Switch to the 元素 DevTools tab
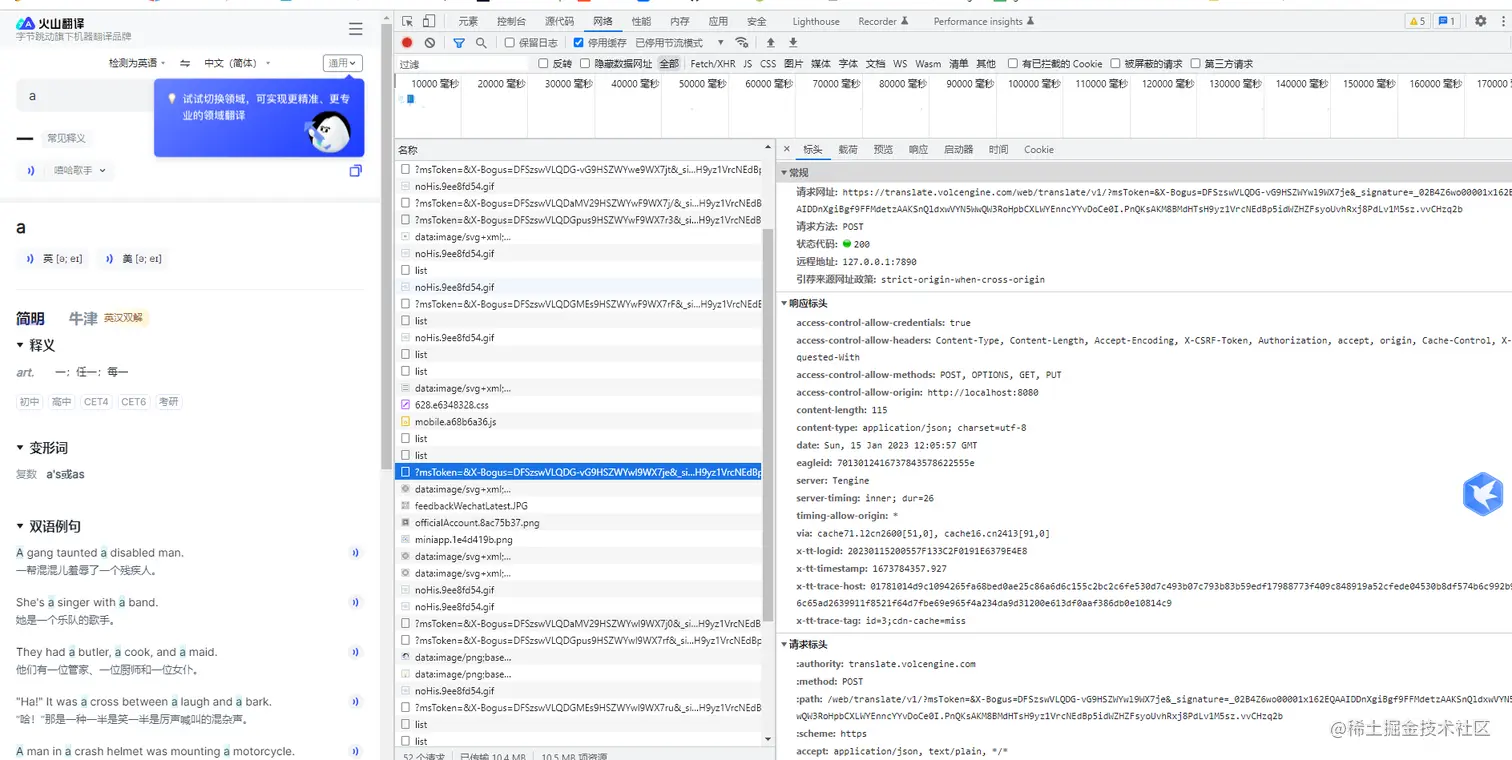 click(x=468, y=21)
